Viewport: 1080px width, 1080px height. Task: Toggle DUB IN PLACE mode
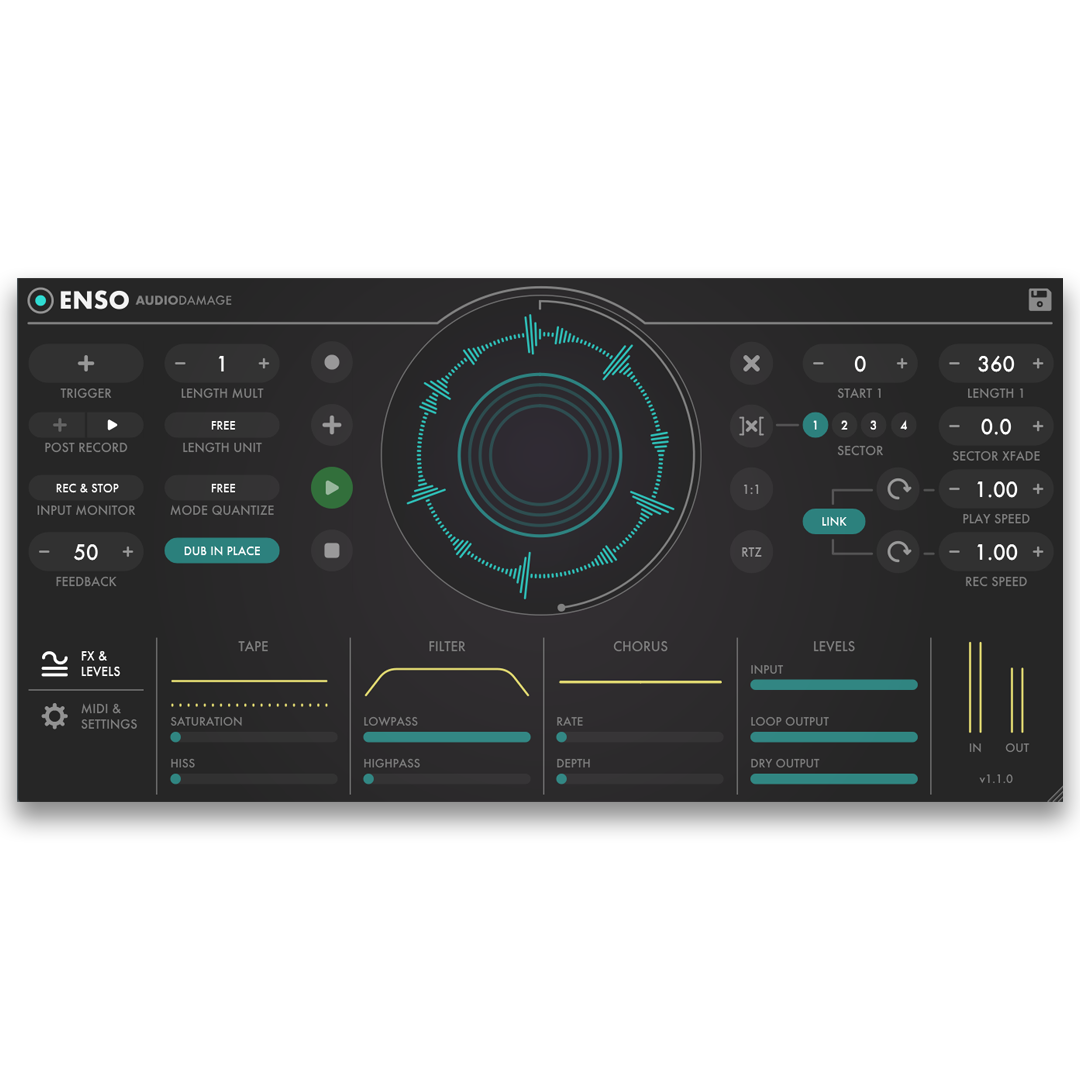tap(222, 550)
